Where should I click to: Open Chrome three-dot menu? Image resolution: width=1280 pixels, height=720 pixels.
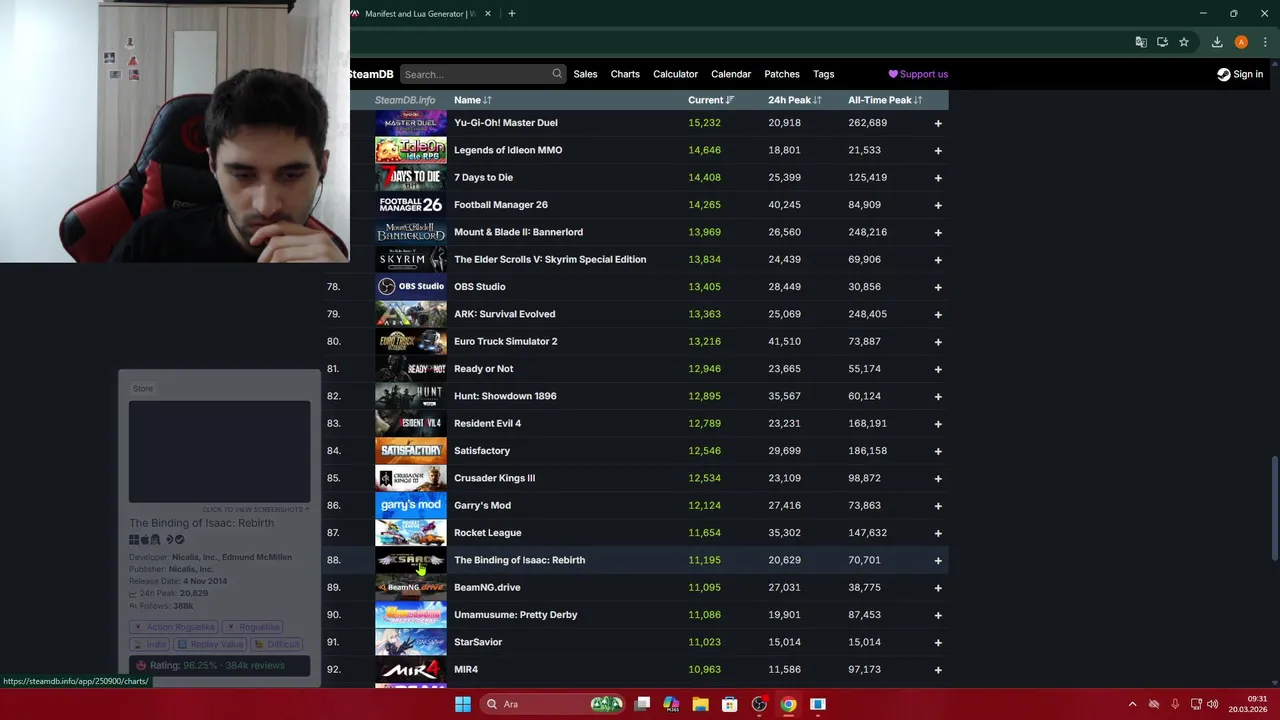pyautogui.click(x=1265, y=42)
